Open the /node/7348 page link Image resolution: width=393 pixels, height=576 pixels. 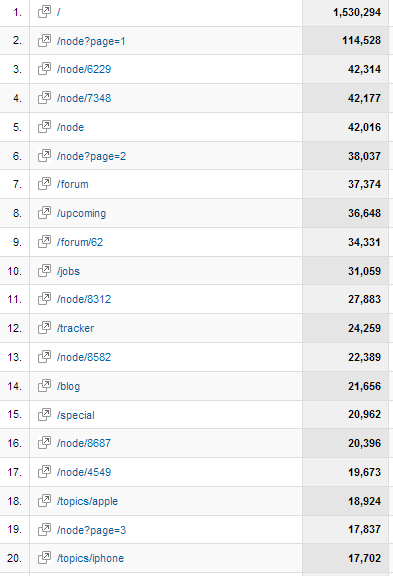click(x=84, y=98)
